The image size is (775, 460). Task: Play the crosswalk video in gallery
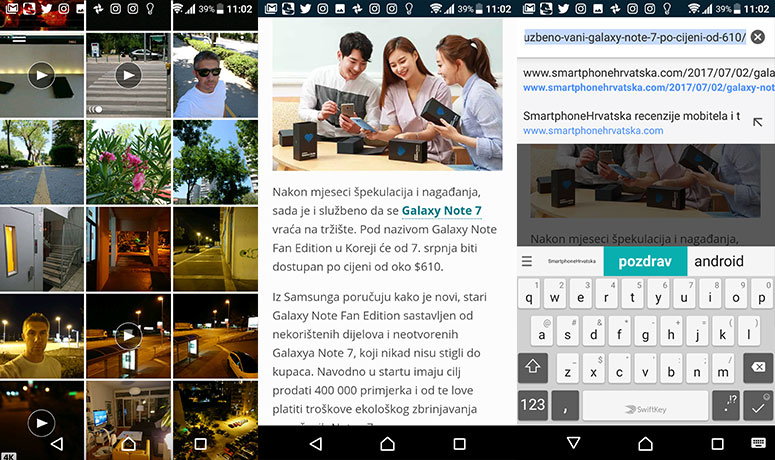click(129, 75)
